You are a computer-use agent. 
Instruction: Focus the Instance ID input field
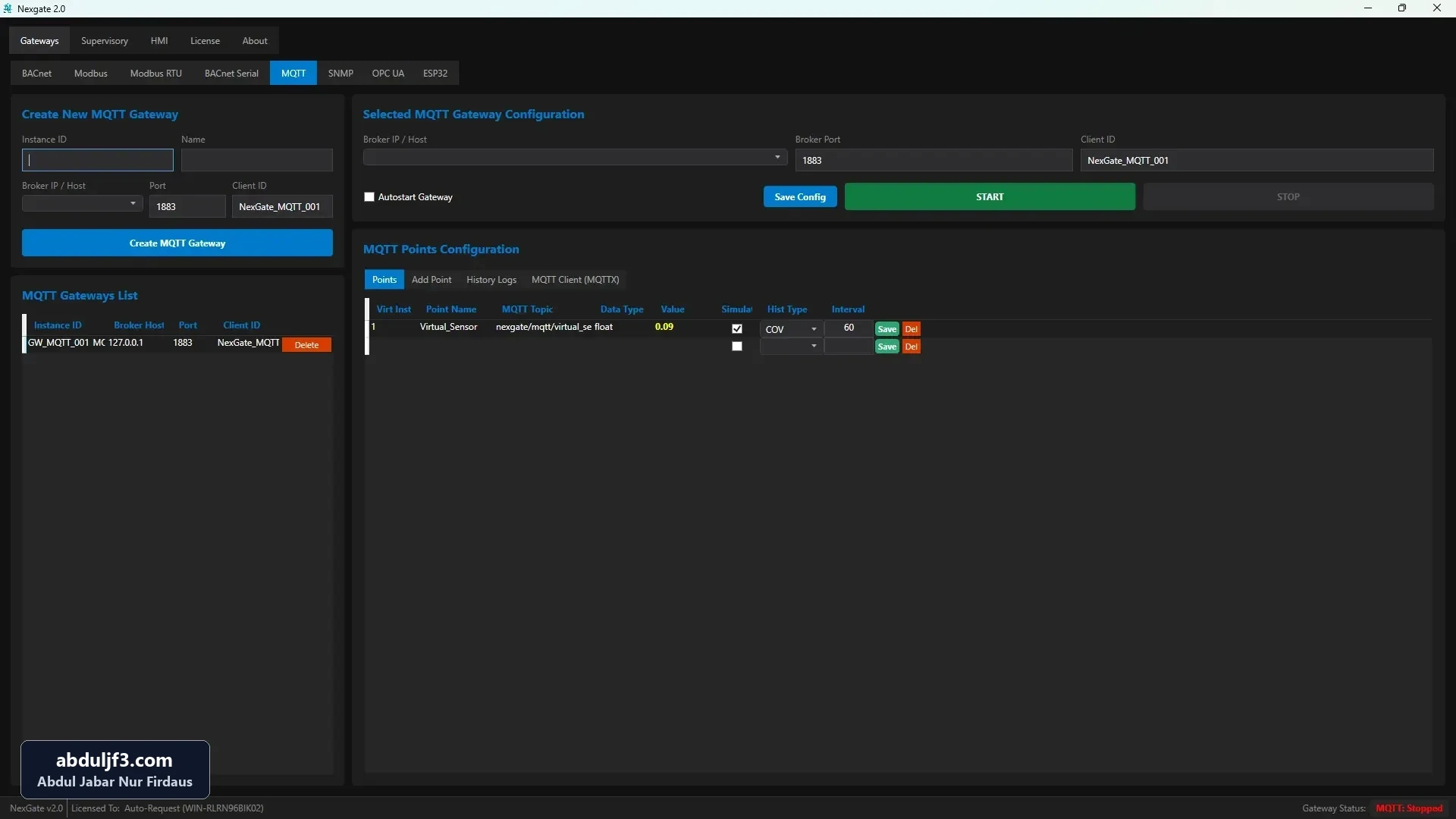98,160
